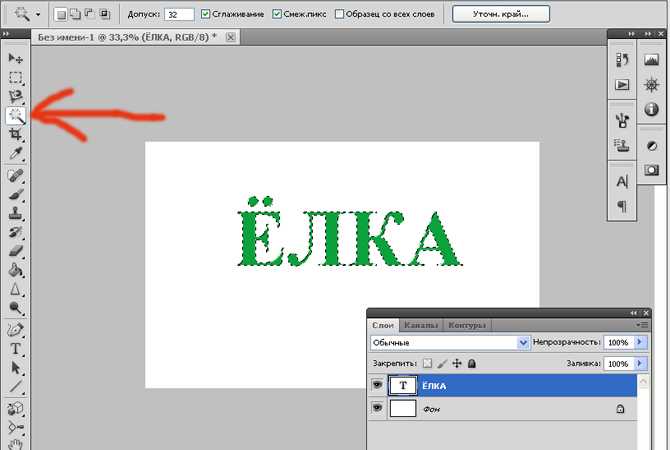Screen dimensions: 670x450
Task: Select the Line tool
Action: [x=15, y=387]
